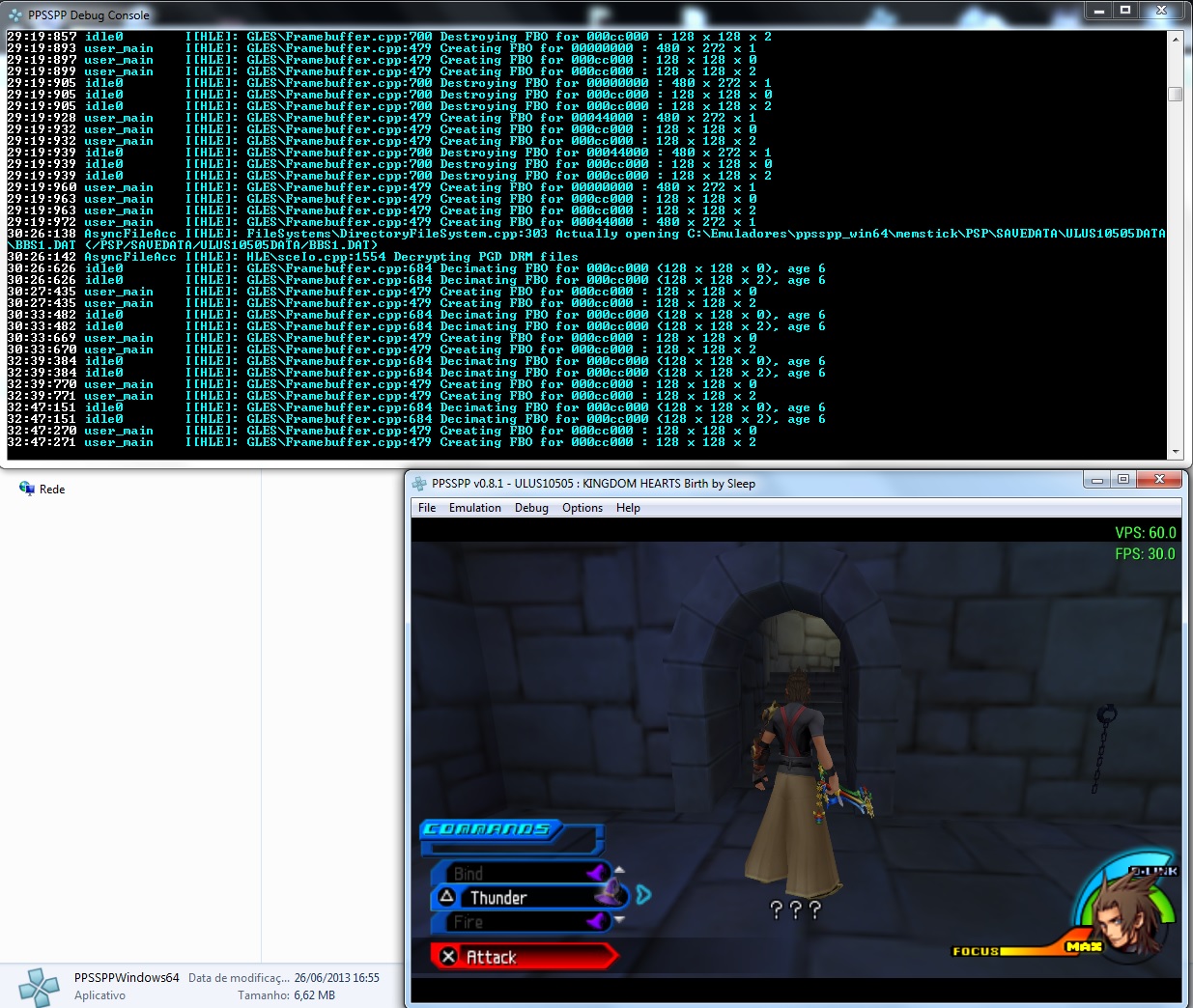Click the console scrollbar down arrow

coord(1176,451)
